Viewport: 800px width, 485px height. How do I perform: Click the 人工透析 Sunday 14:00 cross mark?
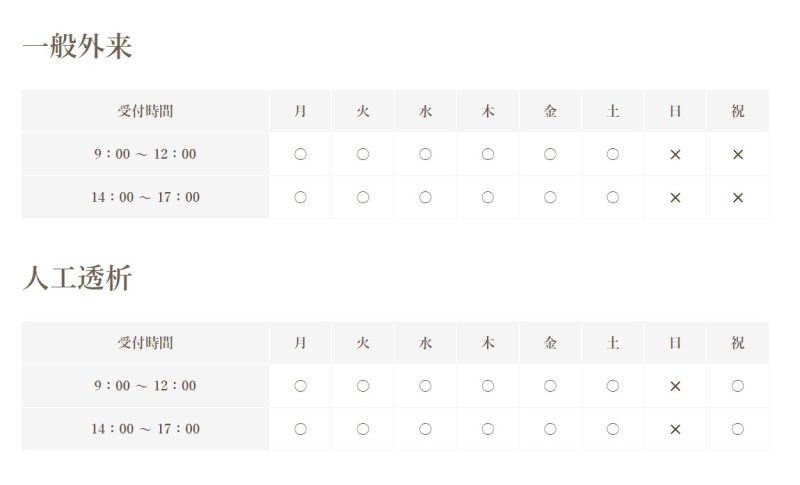click(675, 429)
